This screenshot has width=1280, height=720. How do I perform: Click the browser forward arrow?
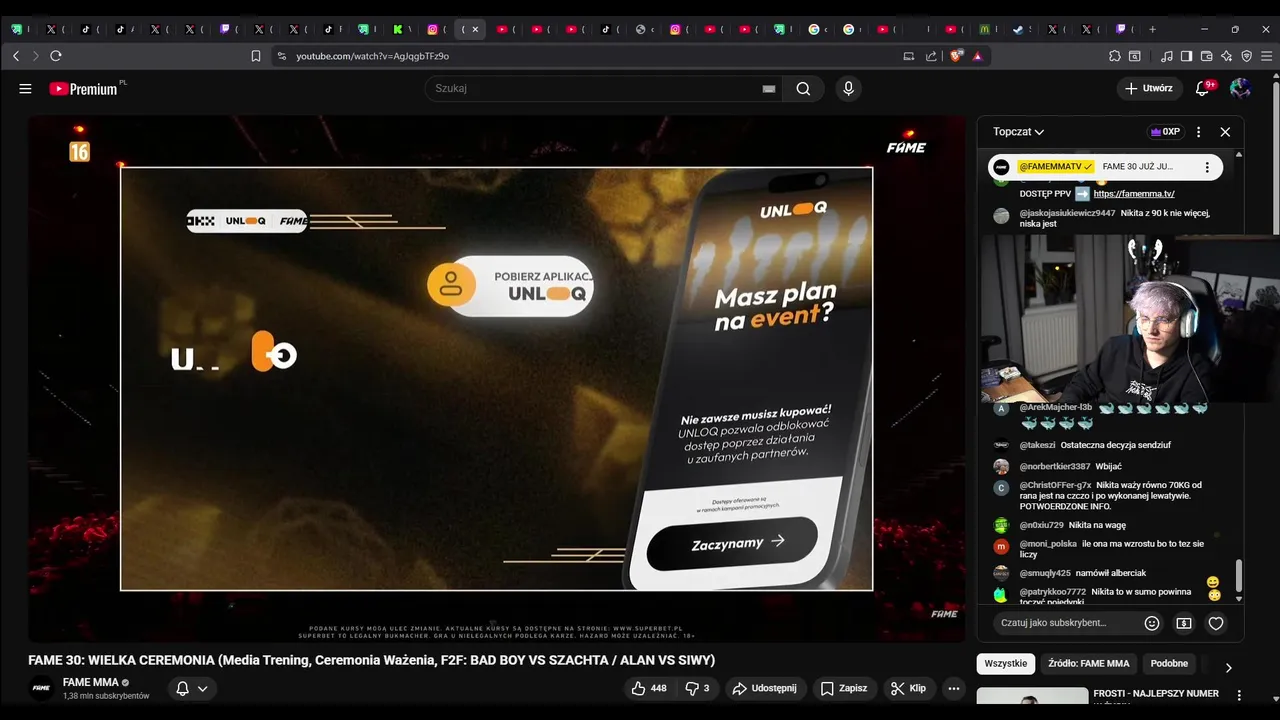pyautogui.click(x=35, y=56)
